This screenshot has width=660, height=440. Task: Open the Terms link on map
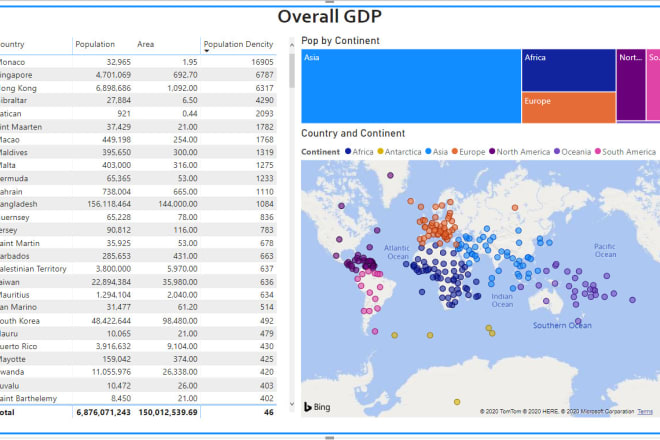(x=645, y=411)
